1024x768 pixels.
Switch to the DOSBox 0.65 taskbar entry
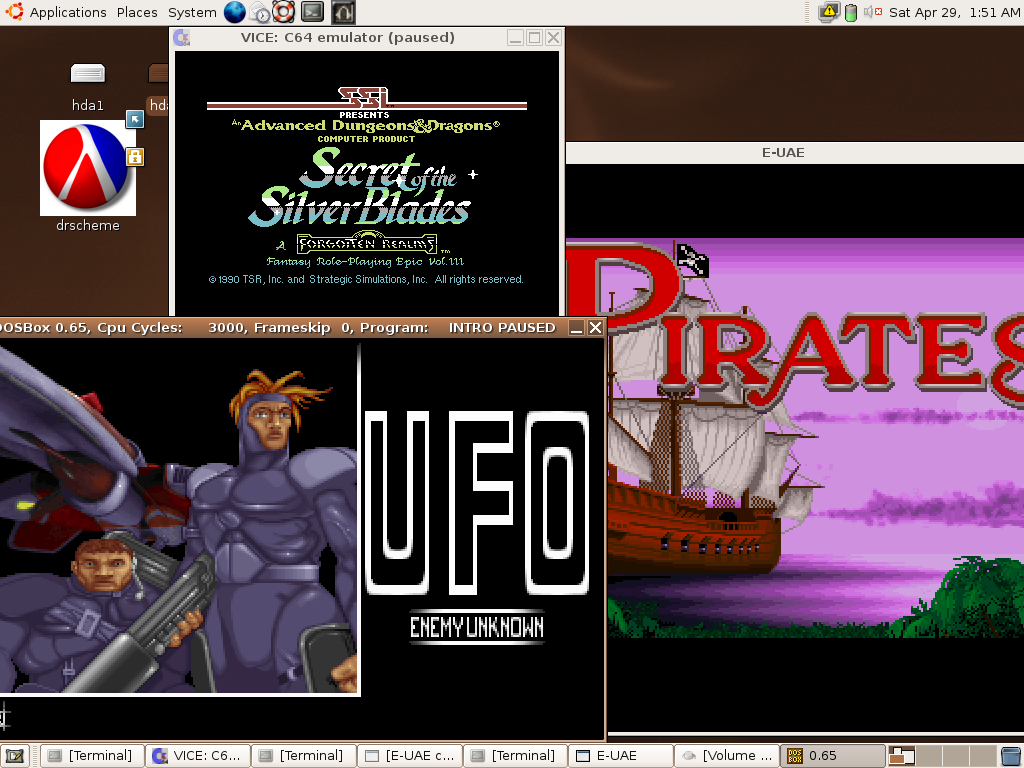pyautogui.click(x=833, y=756)
